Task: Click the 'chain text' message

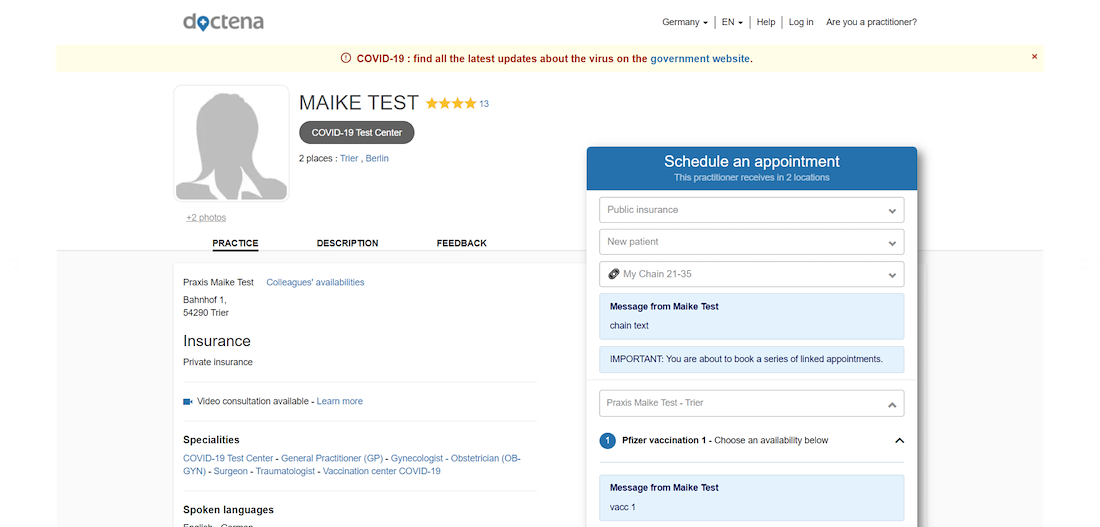Action: 629,326
